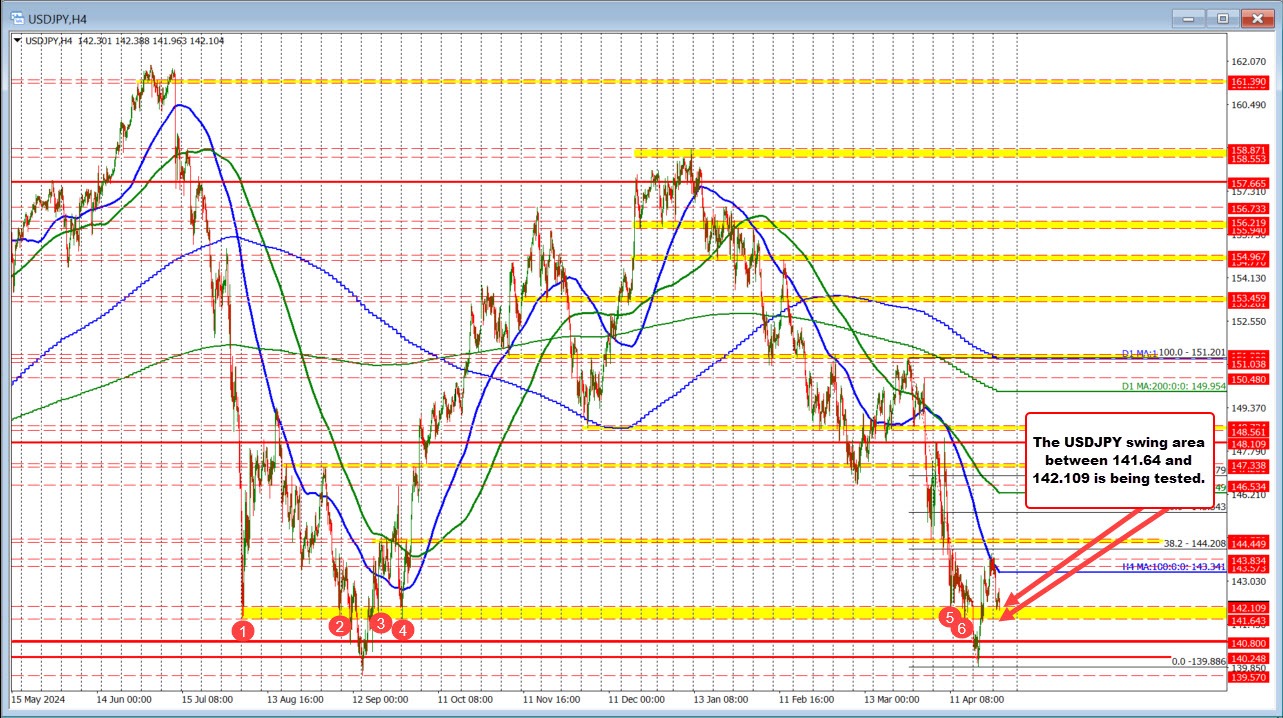Select the swing area annotation text box
Viewport: 1283px width, 718px height.
[1121, 461]
